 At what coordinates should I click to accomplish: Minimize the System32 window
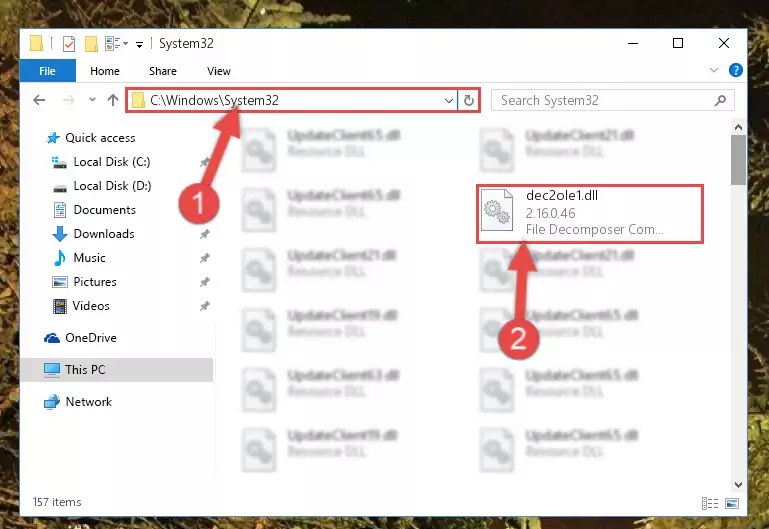[633, 44]
